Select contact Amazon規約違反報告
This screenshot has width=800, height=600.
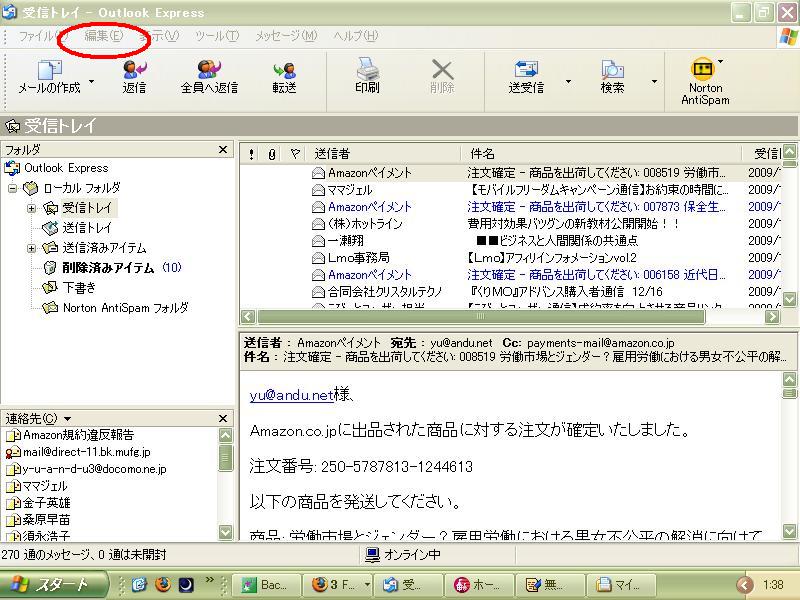coord(79,435)
